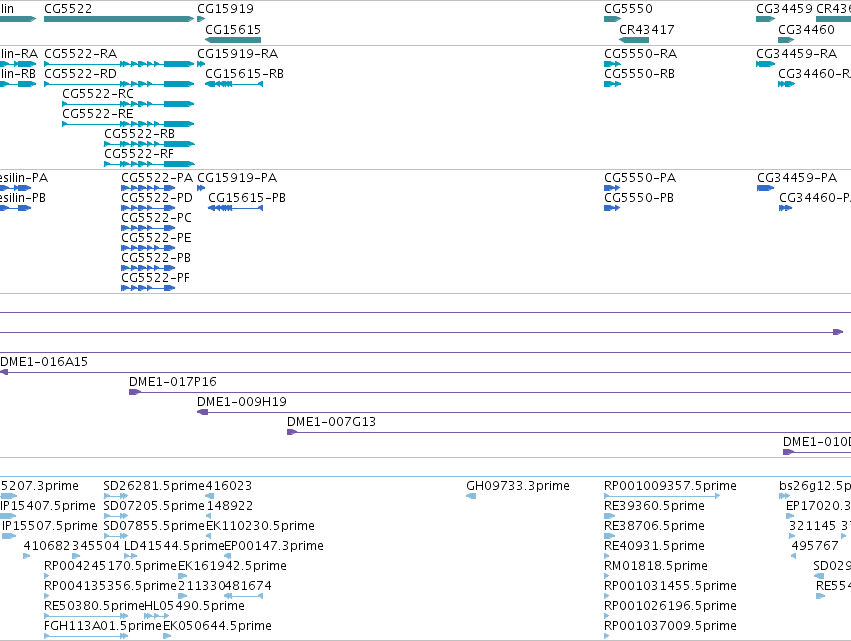Screen dimensions: 851x641
Task: Select transcript CG5522-RC
Action: point(128,104)
